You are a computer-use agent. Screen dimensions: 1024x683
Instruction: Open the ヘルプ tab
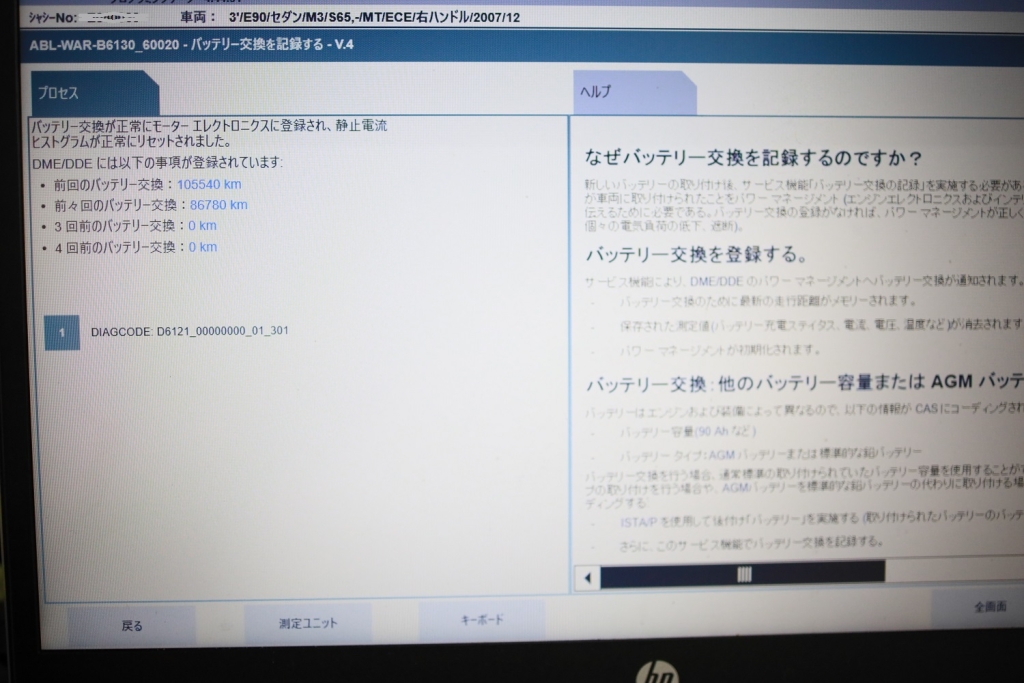tap(634, 92)
